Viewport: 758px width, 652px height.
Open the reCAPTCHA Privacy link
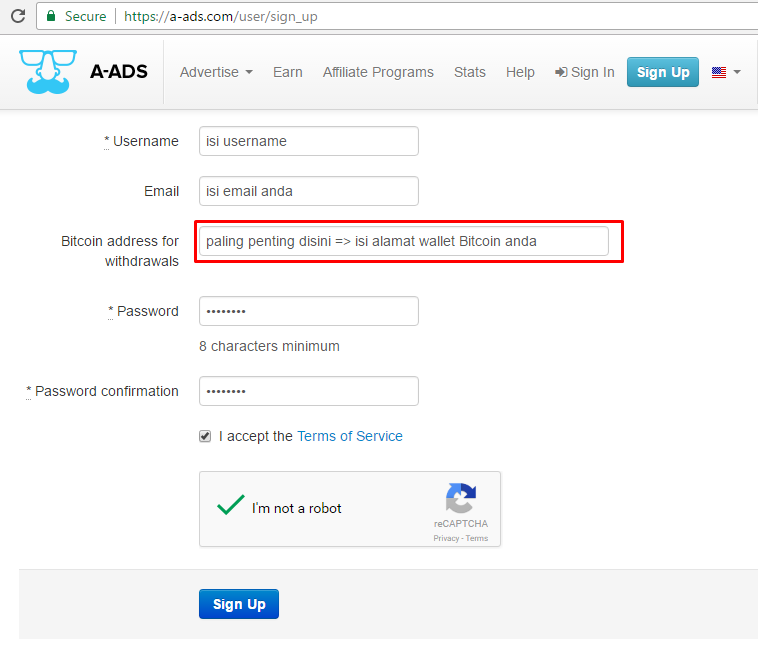(446, 538)
